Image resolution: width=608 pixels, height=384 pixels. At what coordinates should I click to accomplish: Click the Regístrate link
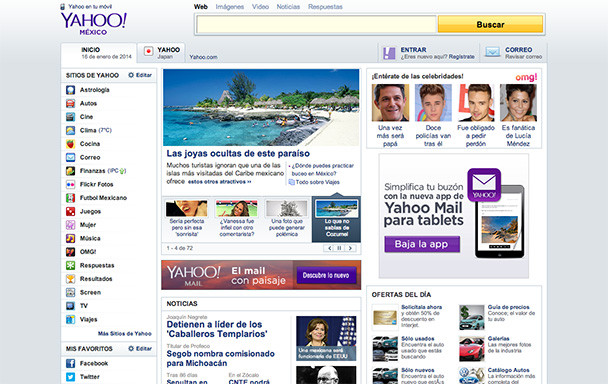pyautogui.click(x=461, y=57)
